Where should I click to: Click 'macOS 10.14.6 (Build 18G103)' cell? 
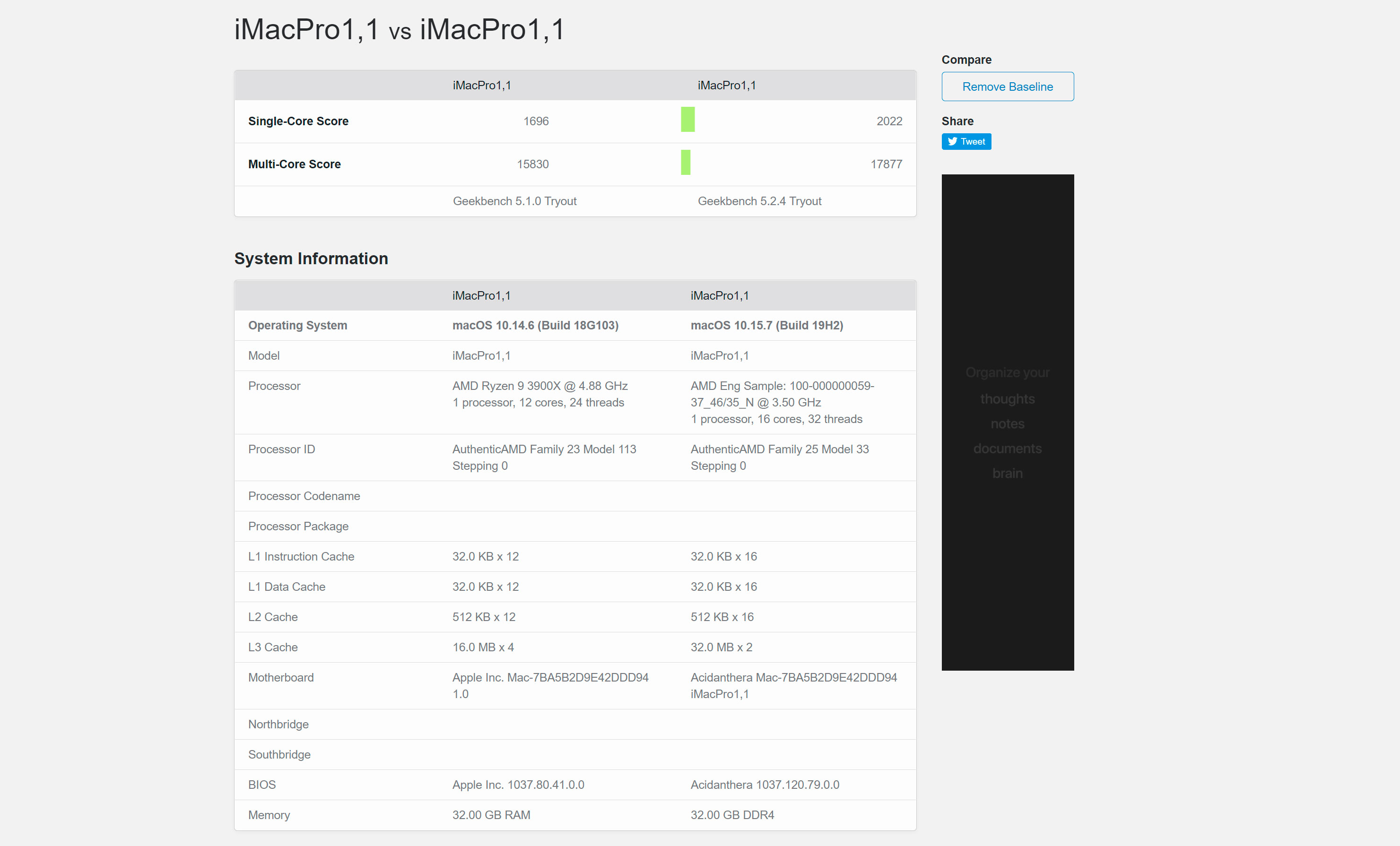535,325
